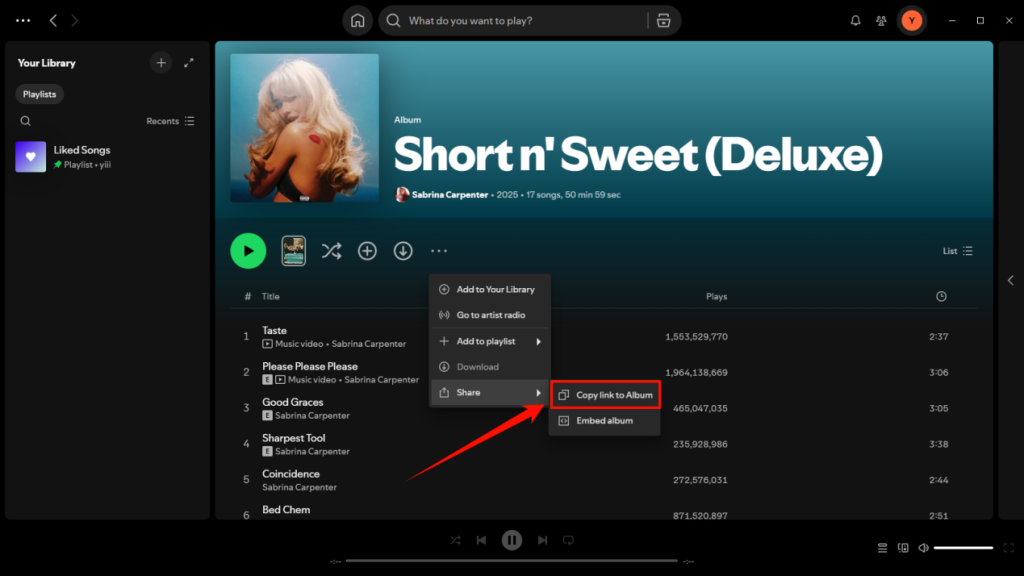The width and height of the screenshot is (1024, 576).
Task: Open the three-dot app menu at top left
Action: [23, 20]
